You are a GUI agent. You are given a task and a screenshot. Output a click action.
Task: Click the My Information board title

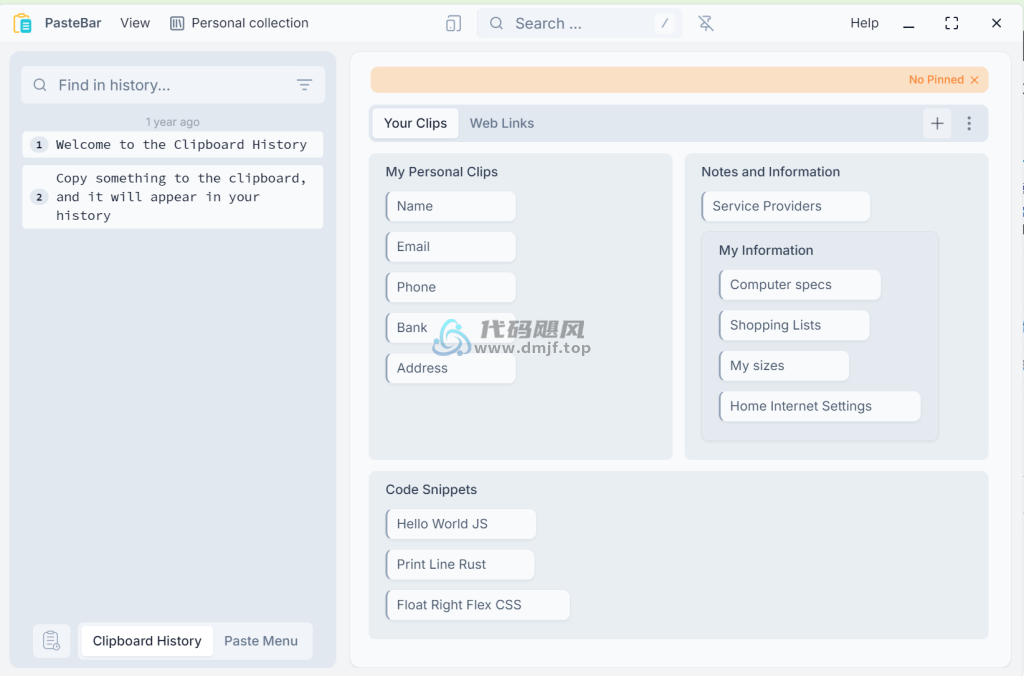coord(766,250)
